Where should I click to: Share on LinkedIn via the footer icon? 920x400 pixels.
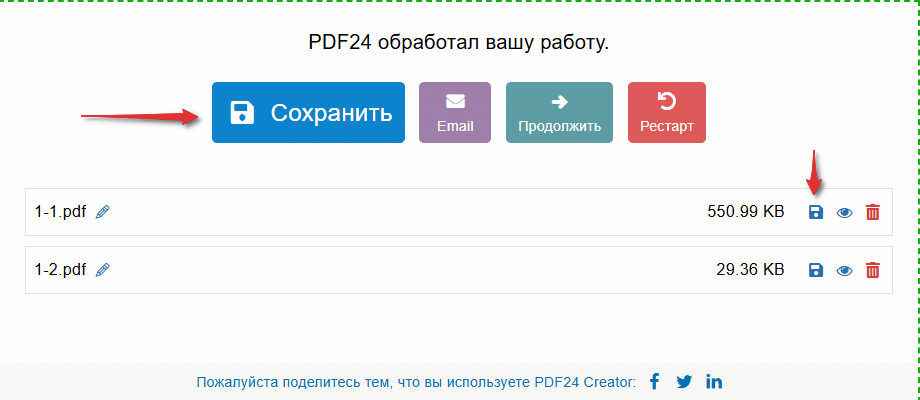point(714,382)
